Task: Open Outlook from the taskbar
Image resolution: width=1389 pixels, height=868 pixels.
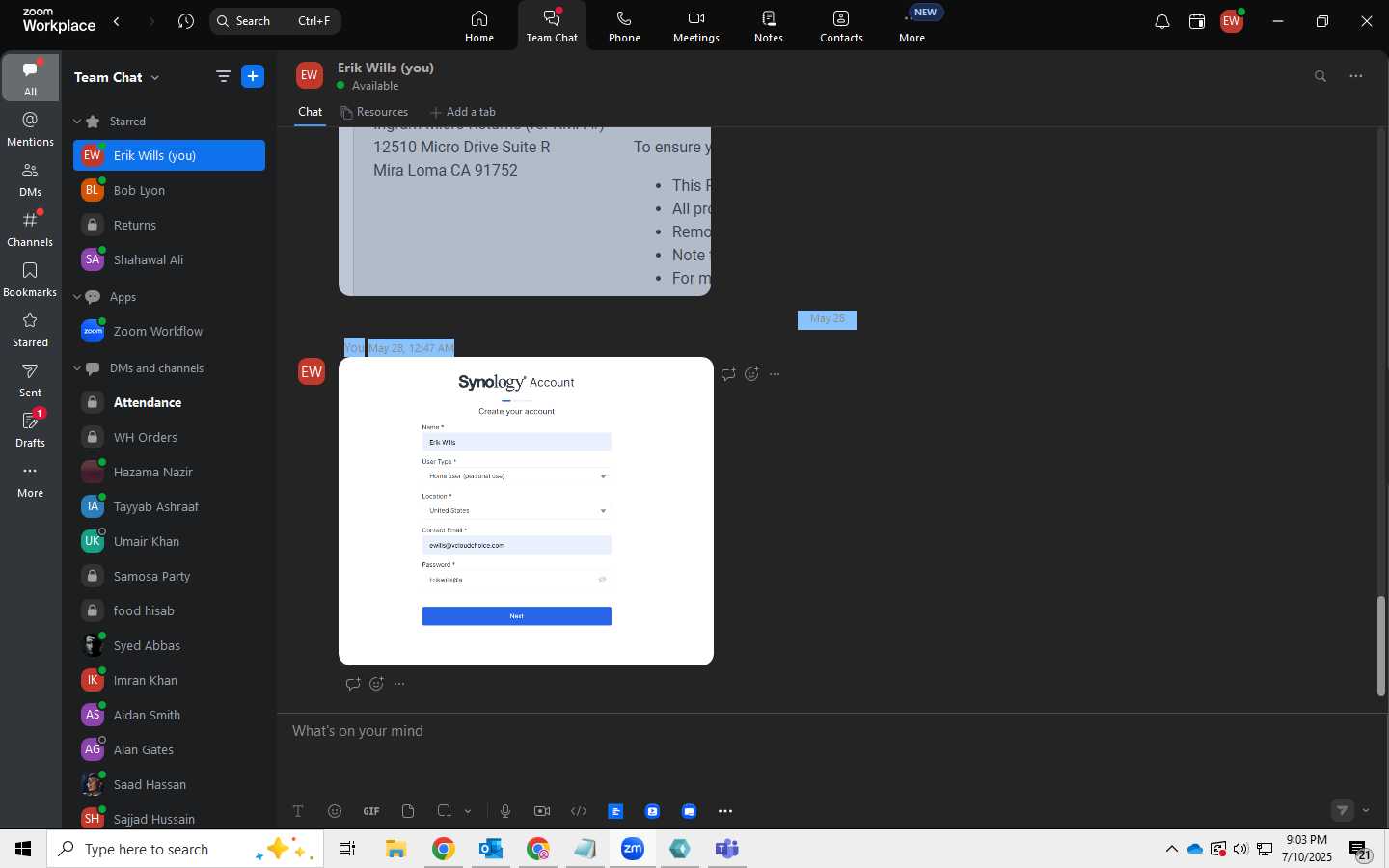Action: click(491, 849)
